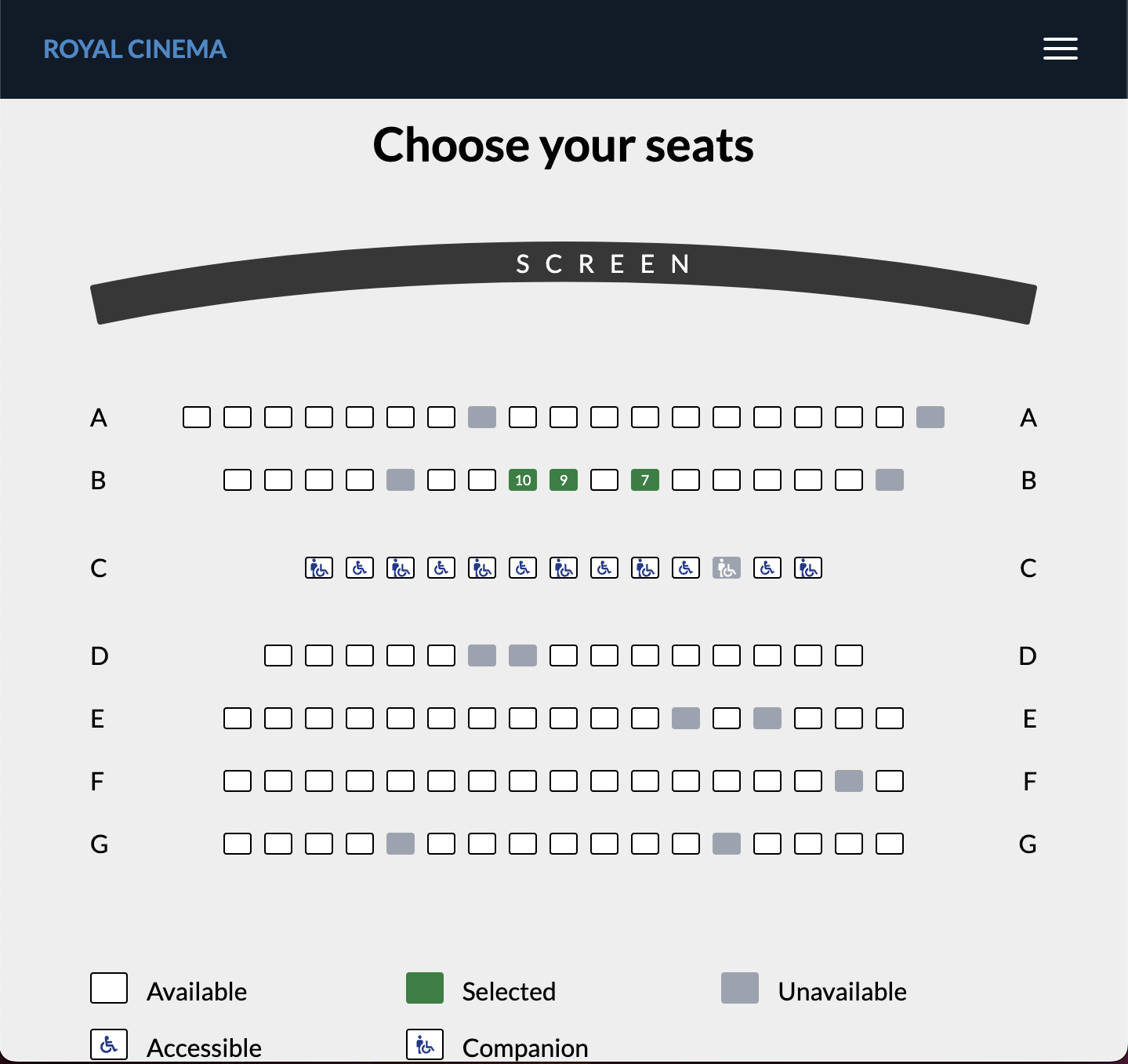This screenshot has width=1128, height=1064.
Task: Select the available seat between B9 and B7
Action: point(604,480)
